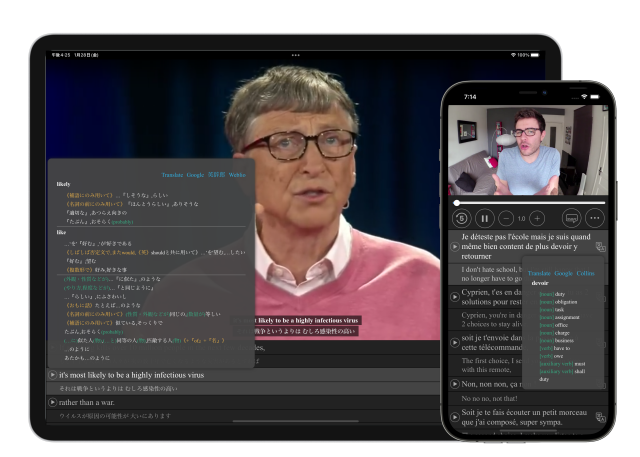Tap the 5-second rewind icon on iPhone
This screenshot has width=640, height=457.
pyautogui.click(x=462, y=219)
